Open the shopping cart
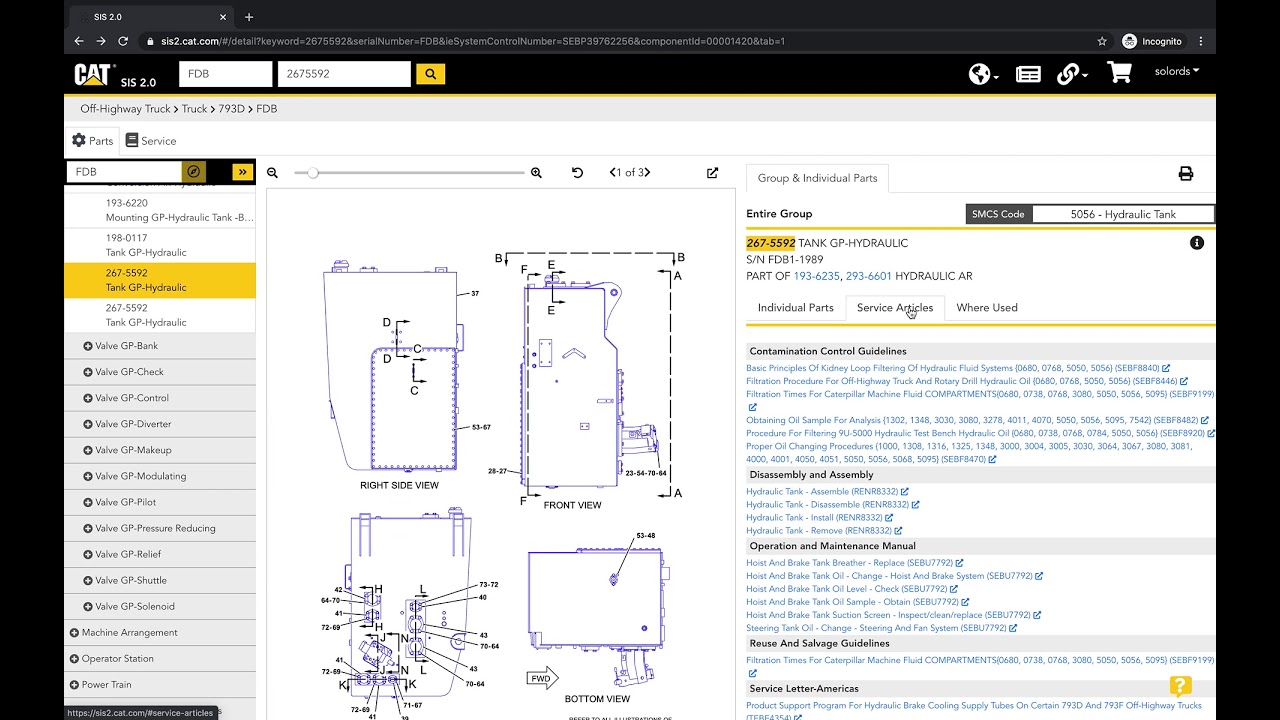The image size is (1280, 720). coord(1119,73)
